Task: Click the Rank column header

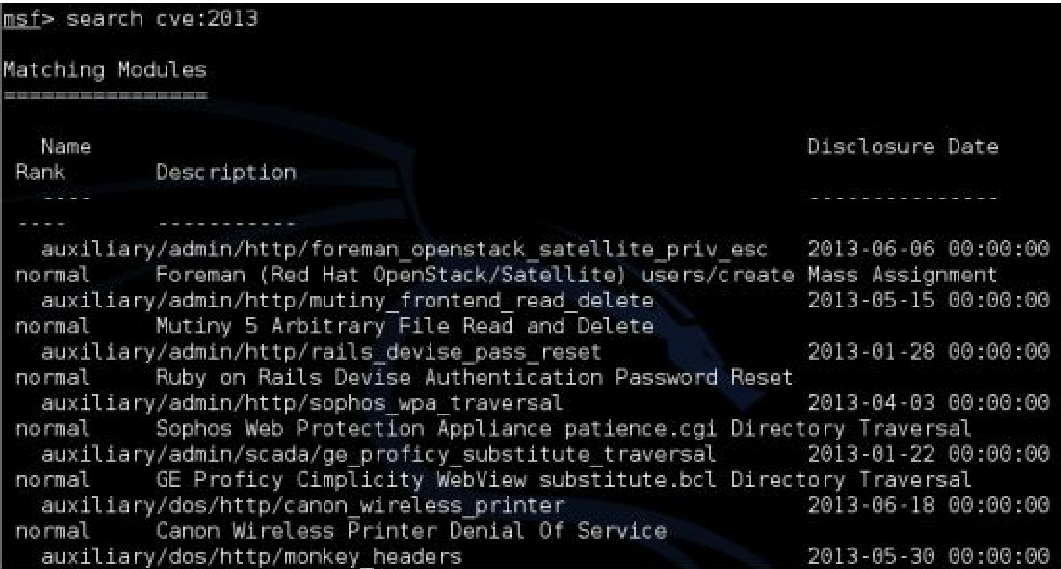Action: (40, 172)
